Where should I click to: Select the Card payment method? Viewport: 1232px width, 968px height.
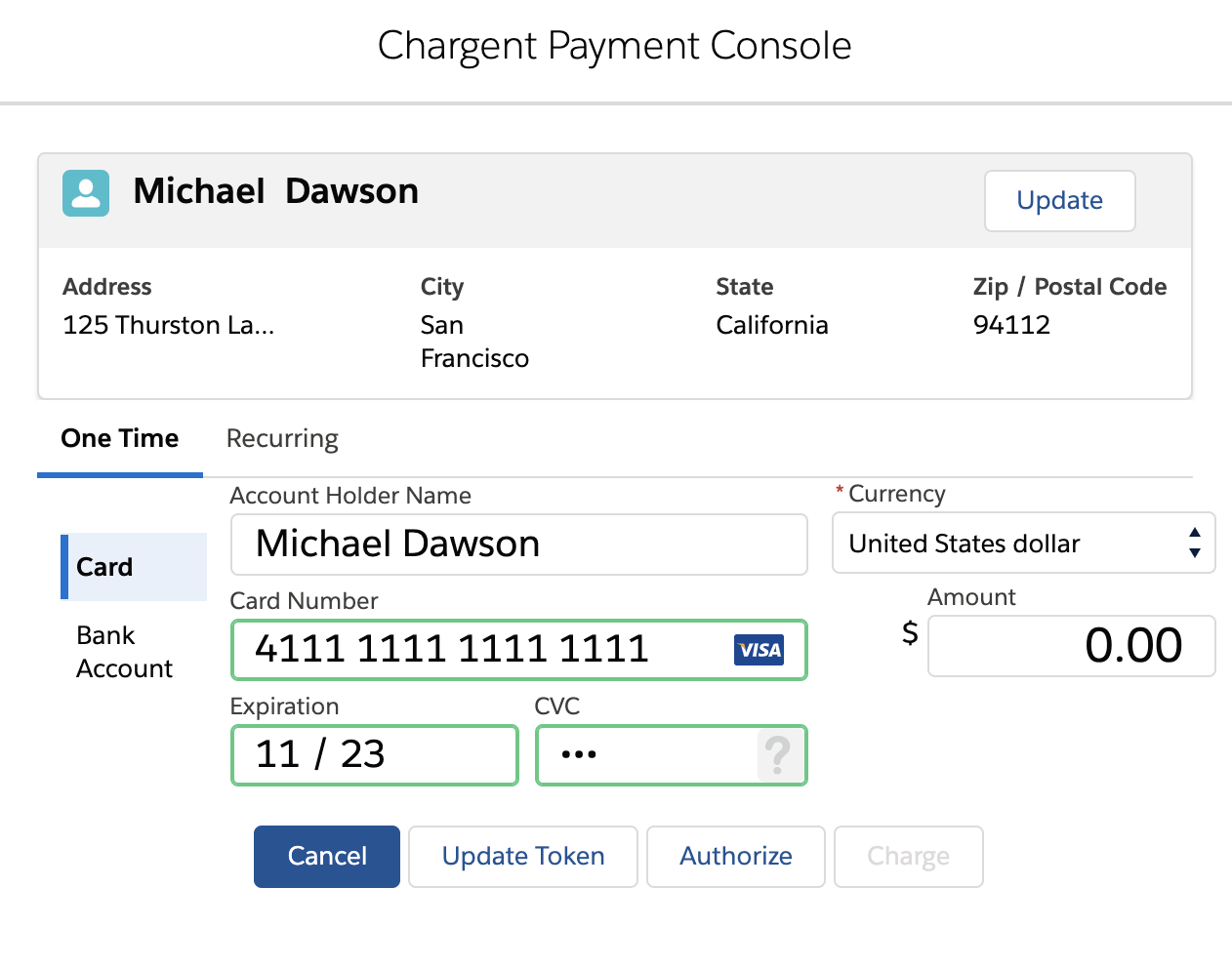(103, 567)
